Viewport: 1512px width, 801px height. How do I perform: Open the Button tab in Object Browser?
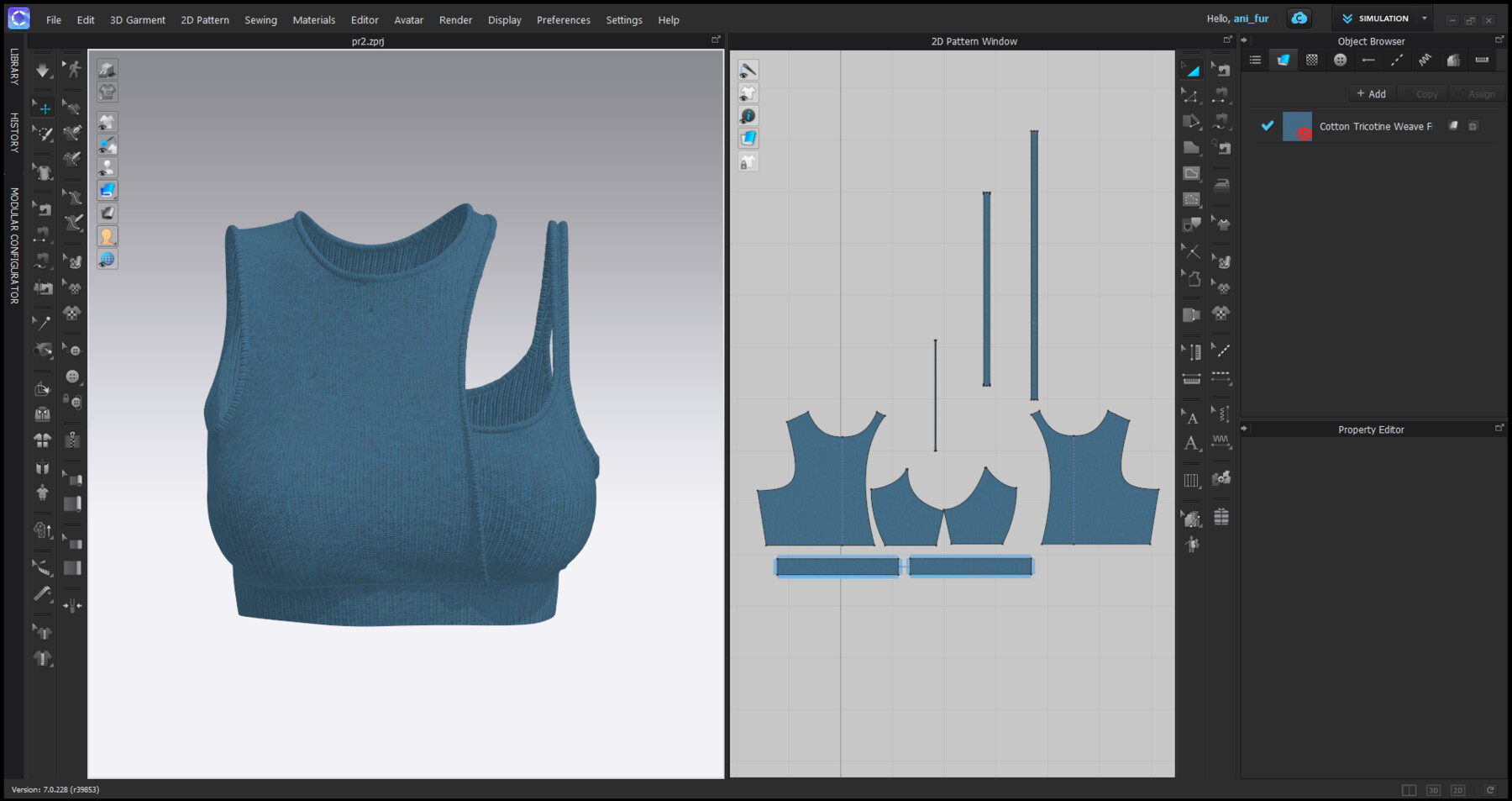tap(1341, 60)
